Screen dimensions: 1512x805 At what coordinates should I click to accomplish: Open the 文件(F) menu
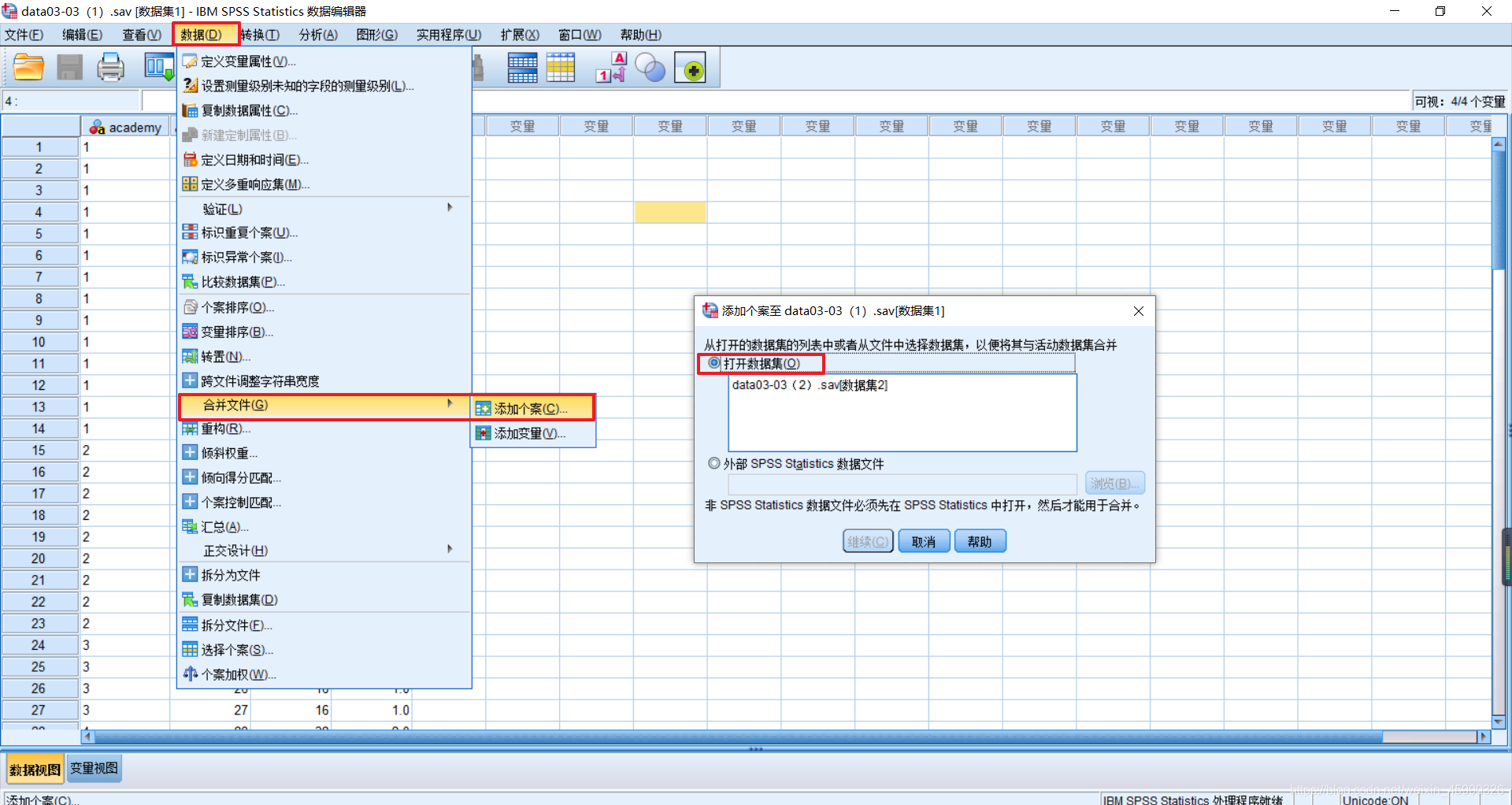tap(24, 35)
